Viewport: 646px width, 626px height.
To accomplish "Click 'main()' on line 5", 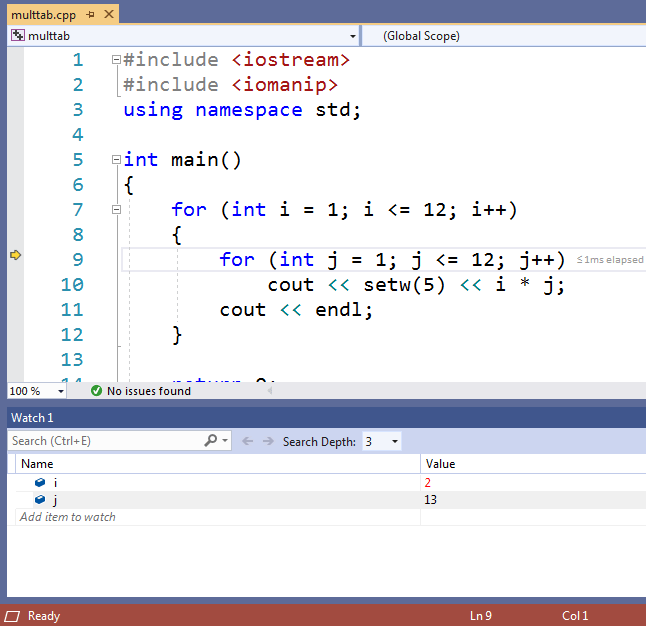I will pos(206,160).
